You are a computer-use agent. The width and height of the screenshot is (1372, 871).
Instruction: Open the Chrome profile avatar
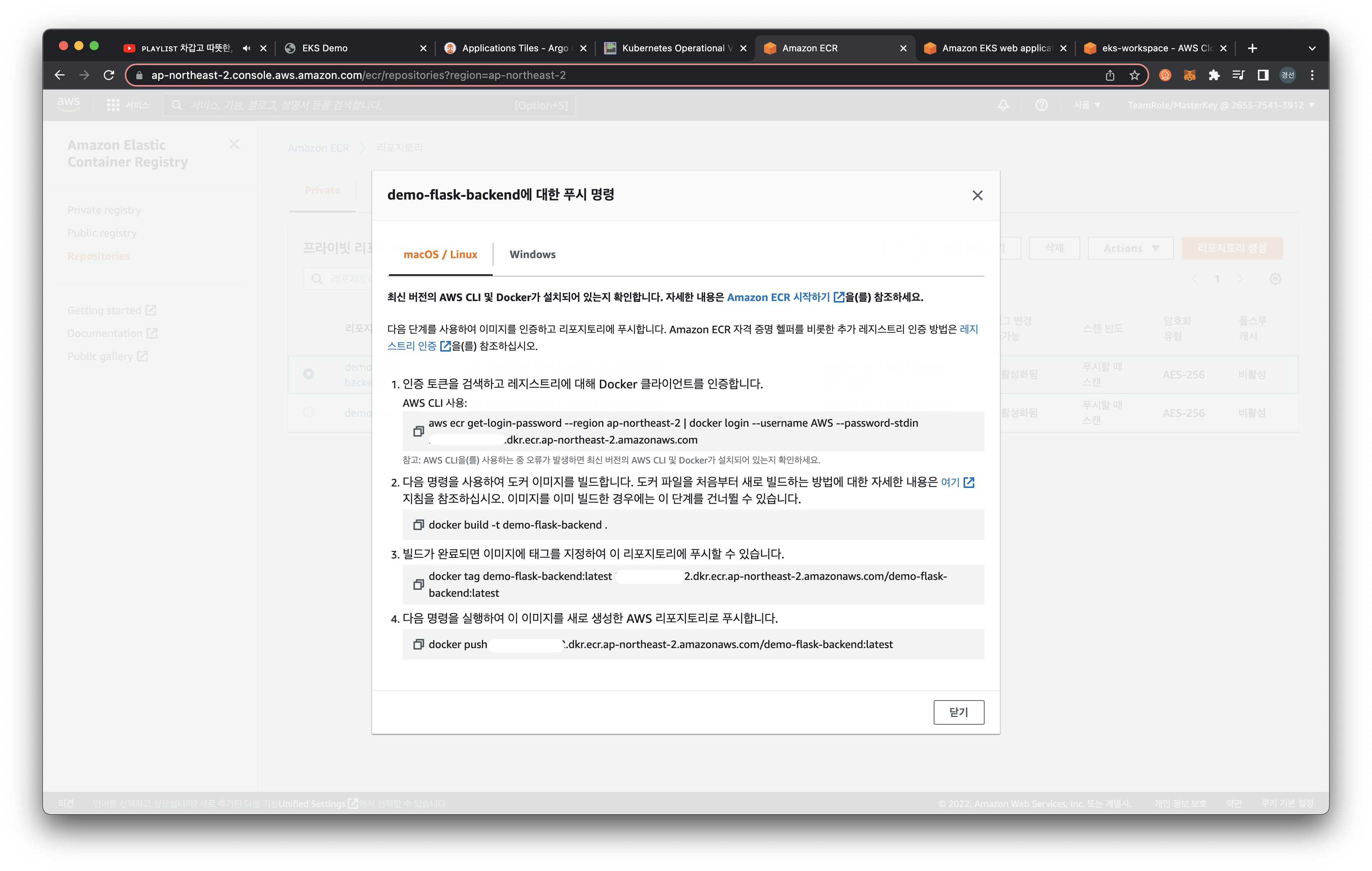click(1288, 75)
